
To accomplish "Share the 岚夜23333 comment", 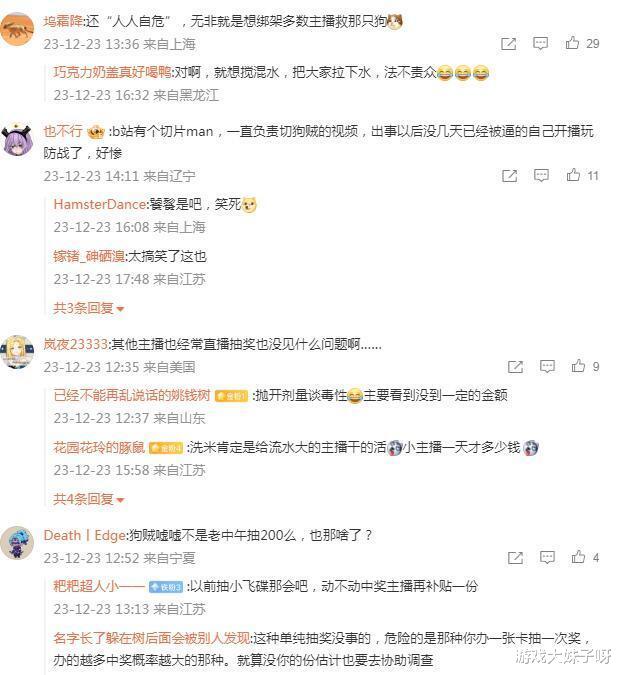I will click(515, 367).
